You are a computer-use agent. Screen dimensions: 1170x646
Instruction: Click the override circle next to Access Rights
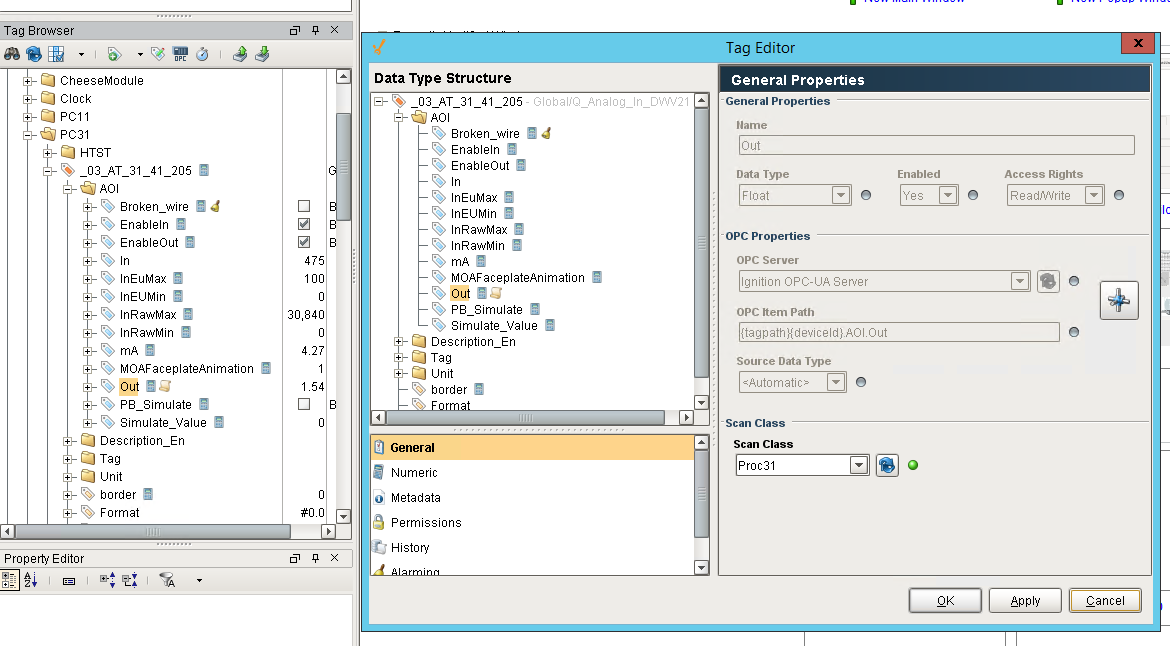[x=1119, y=195]
